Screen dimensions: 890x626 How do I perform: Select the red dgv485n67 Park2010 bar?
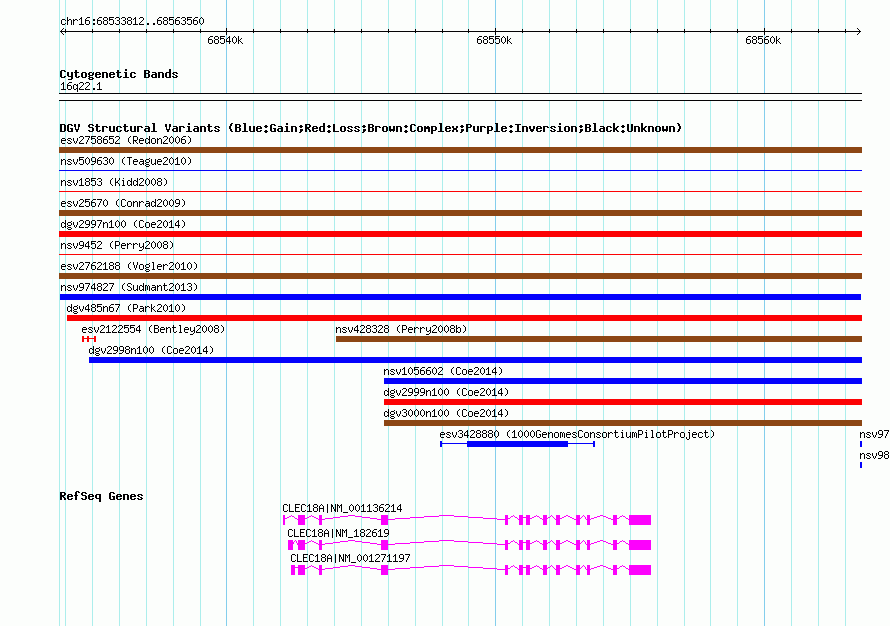click(464, 318)
